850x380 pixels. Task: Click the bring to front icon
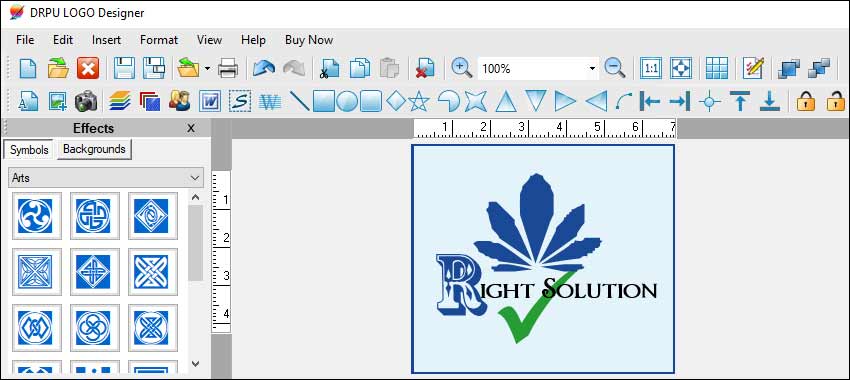(788, 69)
